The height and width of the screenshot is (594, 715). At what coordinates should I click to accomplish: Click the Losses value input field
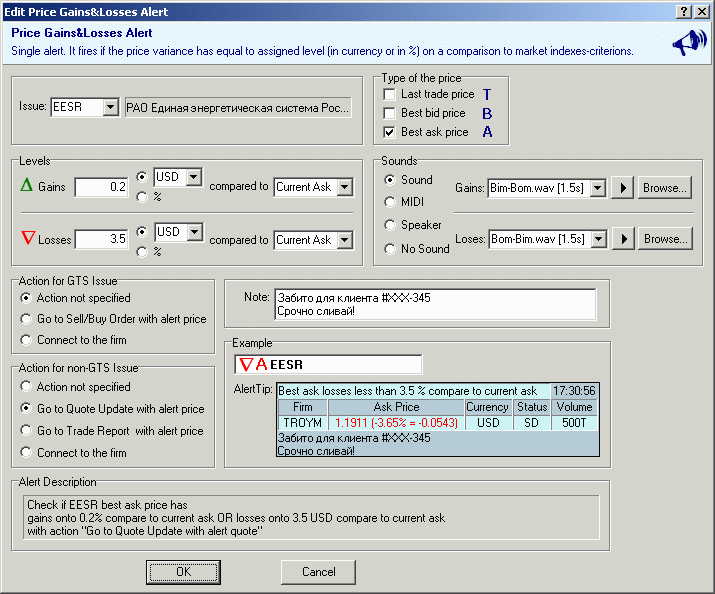coord(102,240)
